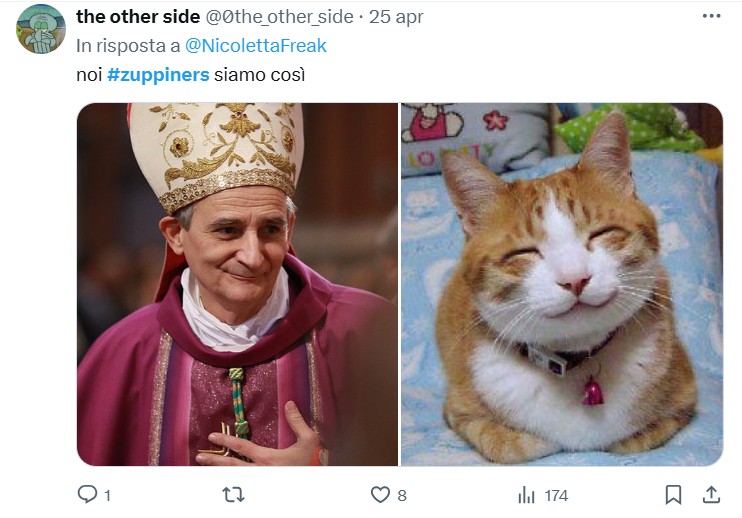Open the #zuppiners hashtag
The width and height of the screenshot is (742, 518).
[x=158, y=75]
